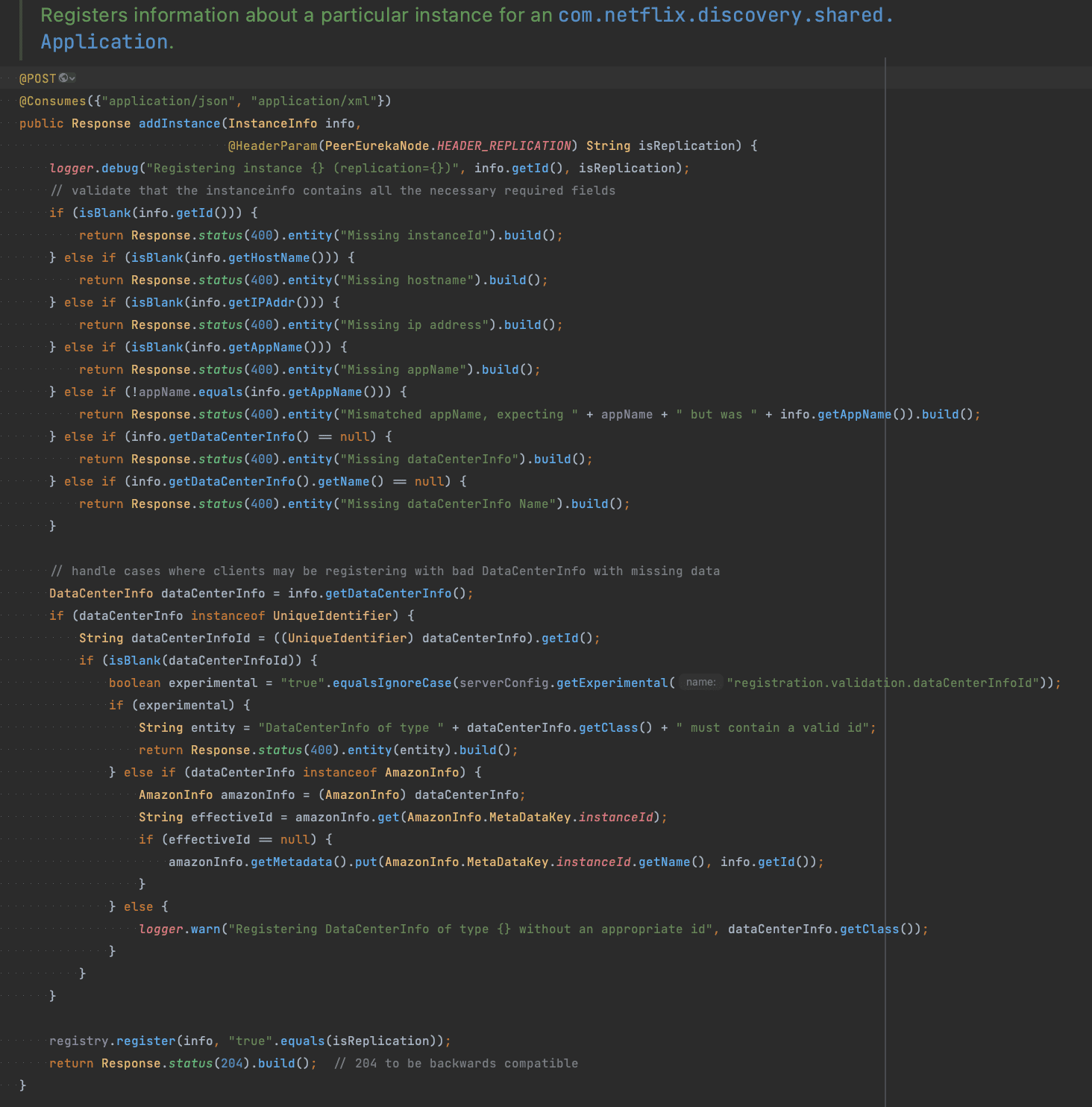Click the '// 204 to be backwards compatible' comment

(x=456, y=1063)
